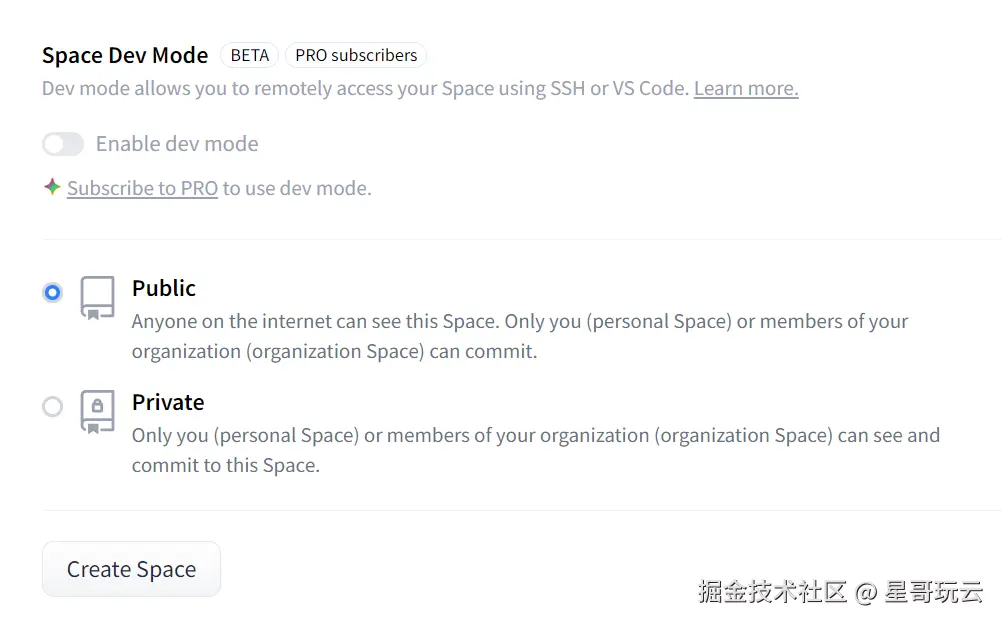Click the dev mode SSH description sentence
The height and width of the screenshot is (624, 1002).
pyautogui.click(x=365, y=88)
